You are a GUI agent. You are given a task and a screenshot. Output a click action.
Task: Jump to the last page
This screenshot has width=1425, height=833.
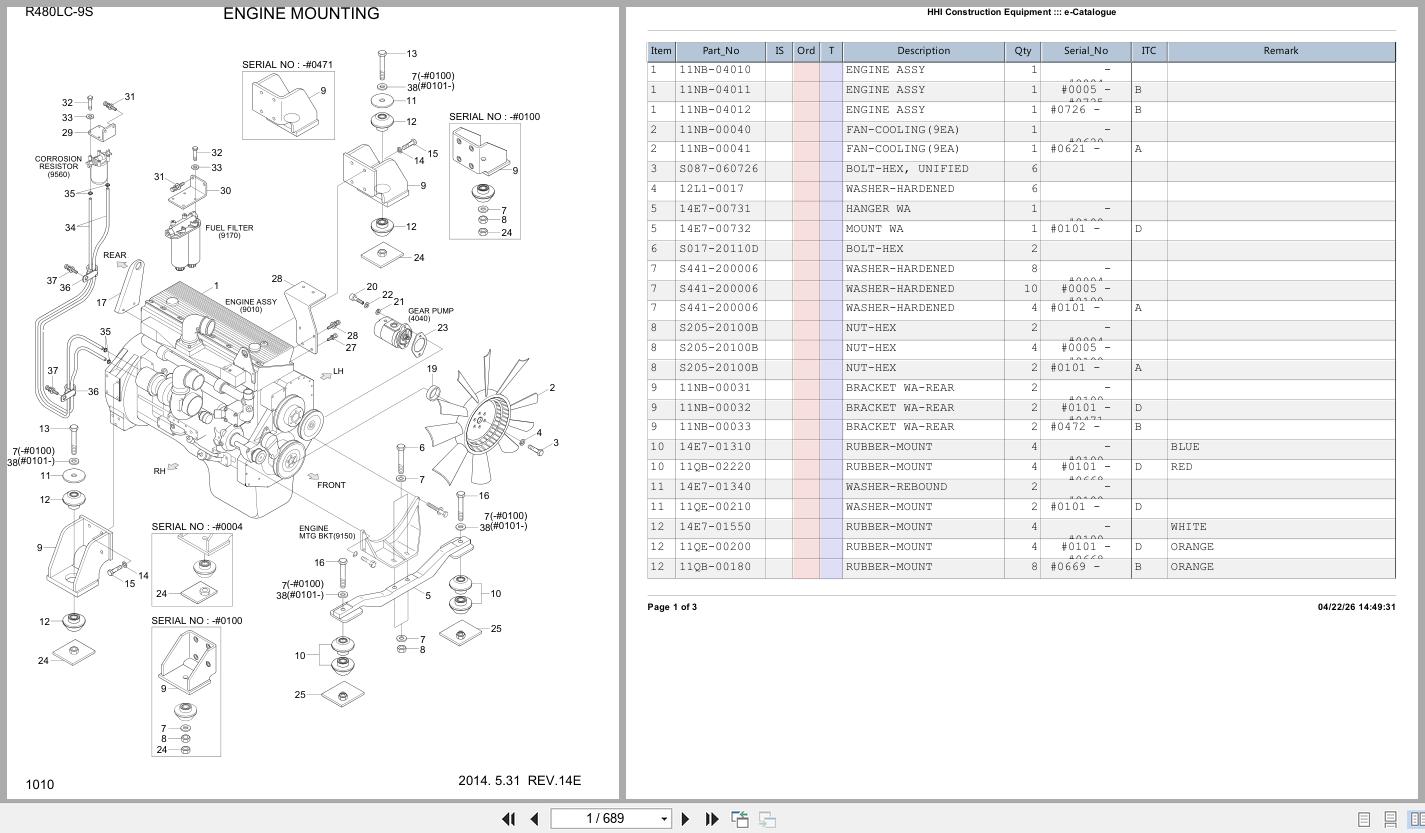coord(711,819)
